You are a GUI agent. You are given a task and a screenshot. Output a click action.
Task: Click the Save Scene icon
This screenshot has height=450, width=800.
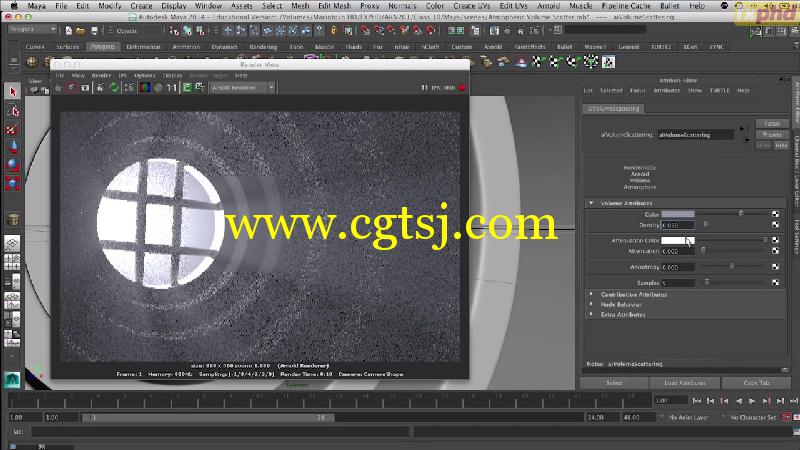tap(94, 31)
